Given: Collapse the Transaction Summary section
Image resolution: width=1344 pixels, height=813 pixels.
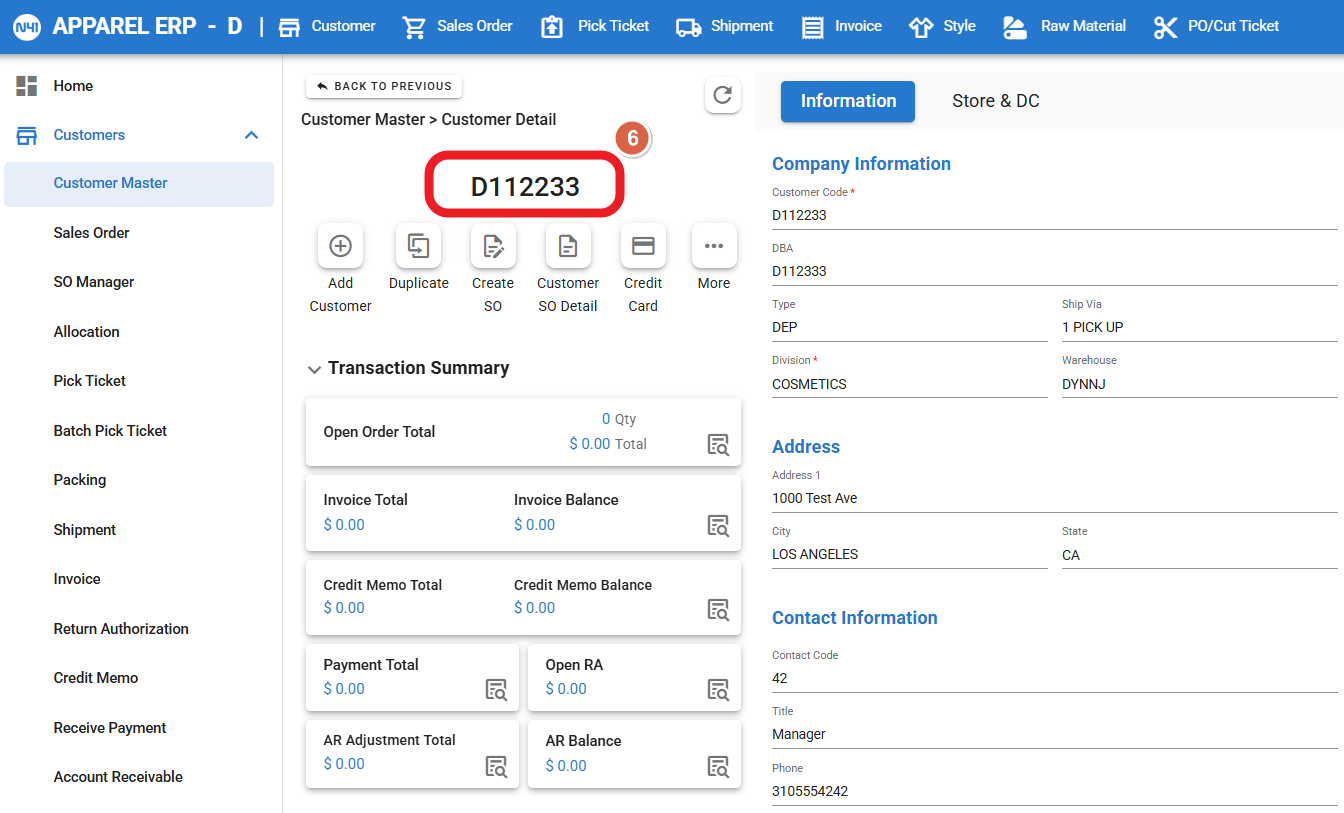Looking at the screenshot, I should (x=314, y=369).
